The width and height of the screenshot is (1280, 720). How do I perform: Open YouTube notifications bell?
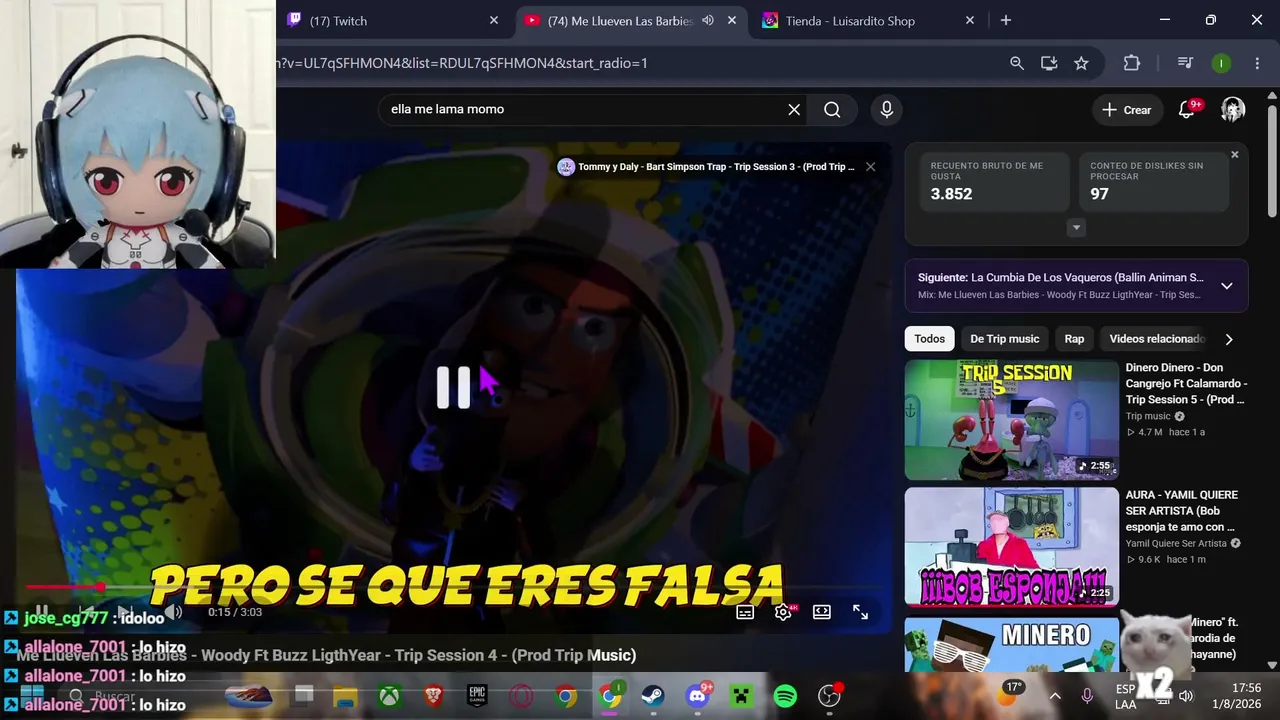coord(1187,110)
